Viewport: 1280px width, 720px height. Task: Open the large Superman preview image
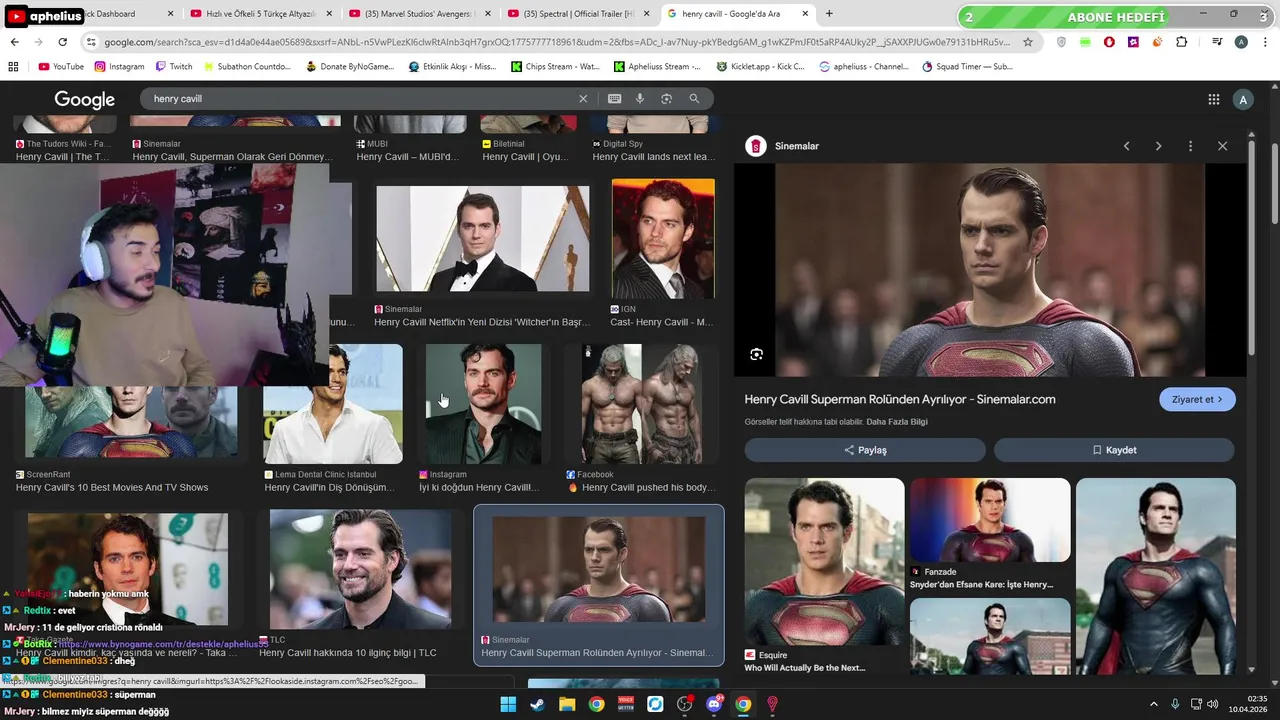pyautogui.click(x=990, y=270)
